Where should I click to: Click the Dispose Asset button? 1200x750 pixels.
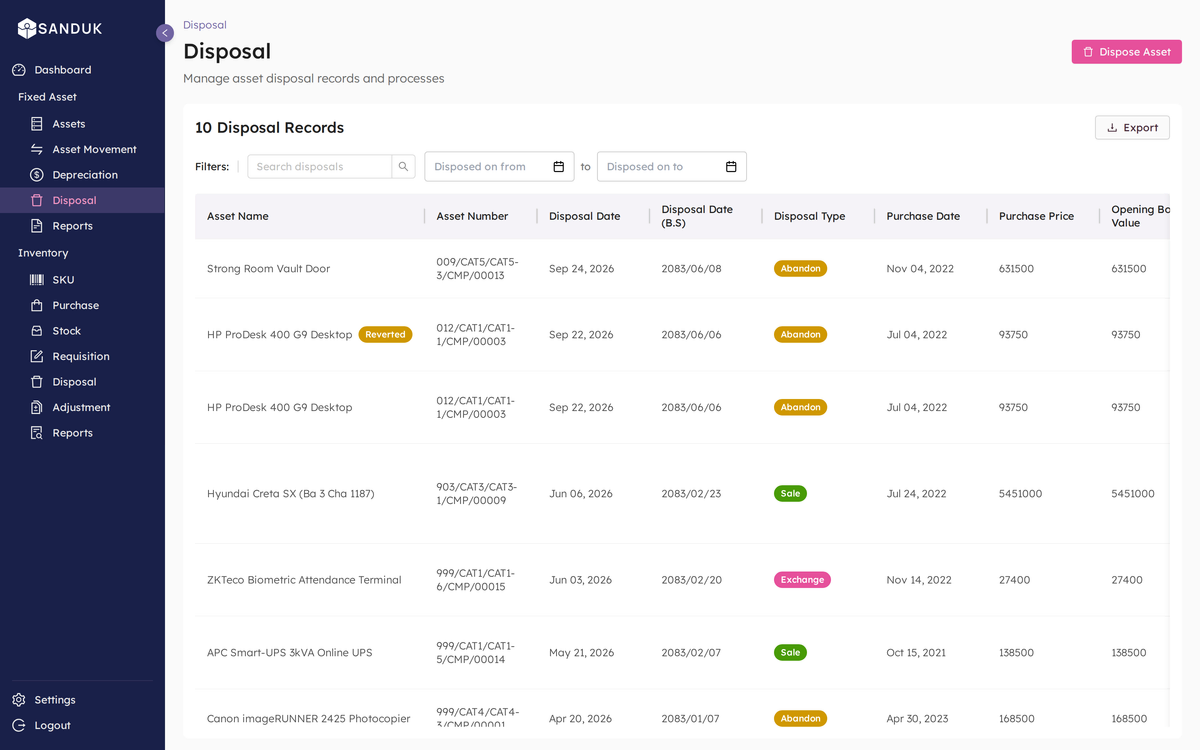tap(1127, 52)
